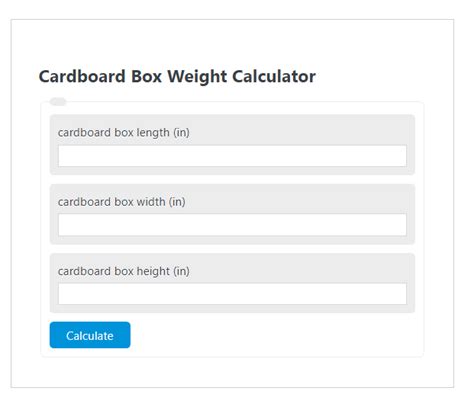Click the 'cardboard box width (in)' label
474x410 pixels.
121,202
